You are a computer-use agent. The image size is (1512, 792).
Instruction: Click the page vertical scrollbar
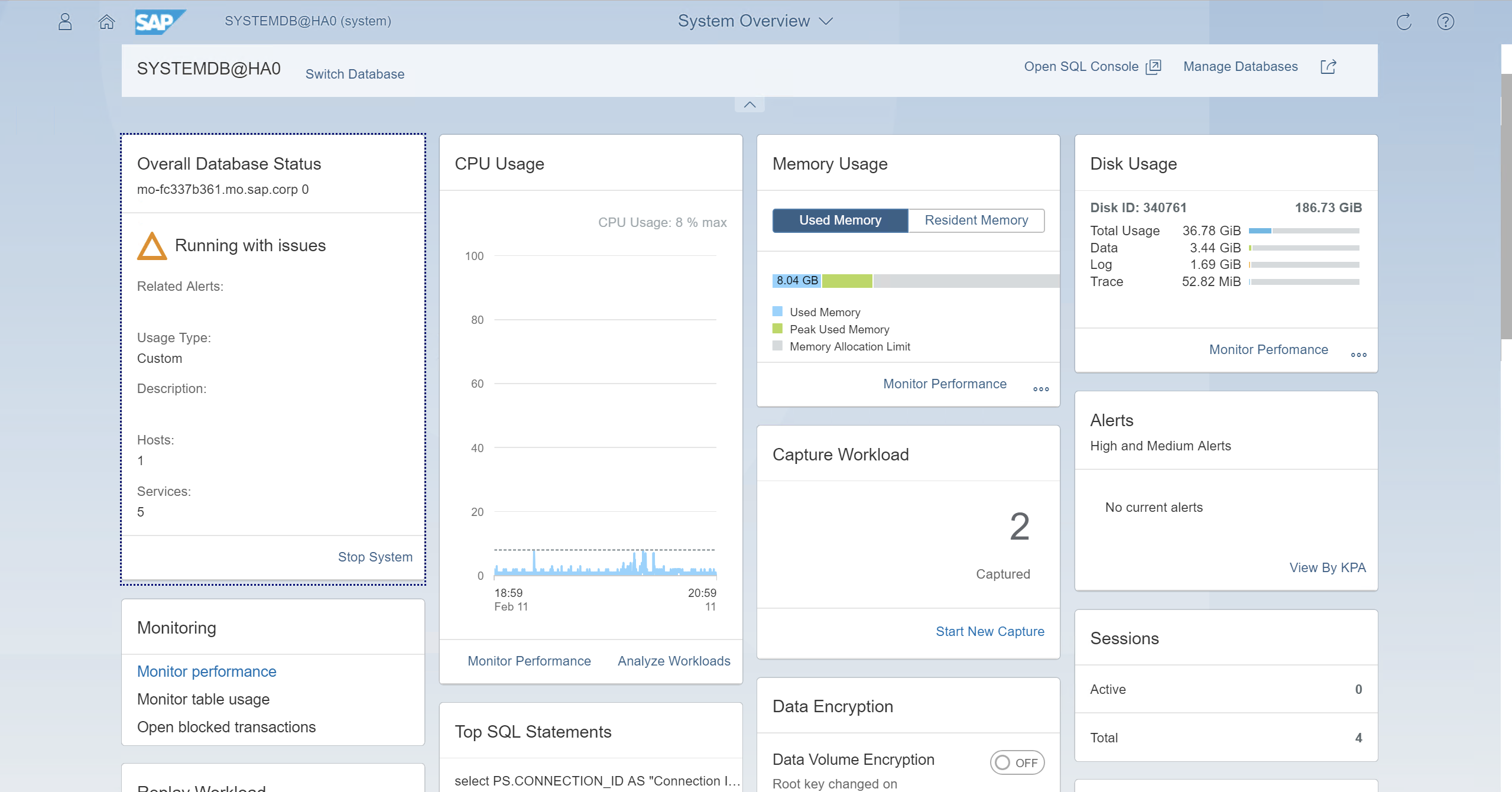click(1506, 207)
